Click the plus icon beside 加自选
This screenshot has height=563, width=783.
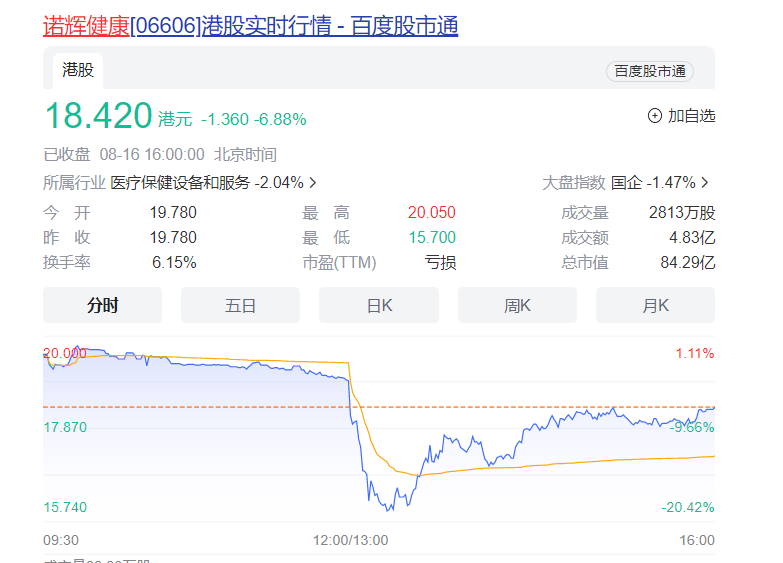pyautogui.click(x=655, y=116)
